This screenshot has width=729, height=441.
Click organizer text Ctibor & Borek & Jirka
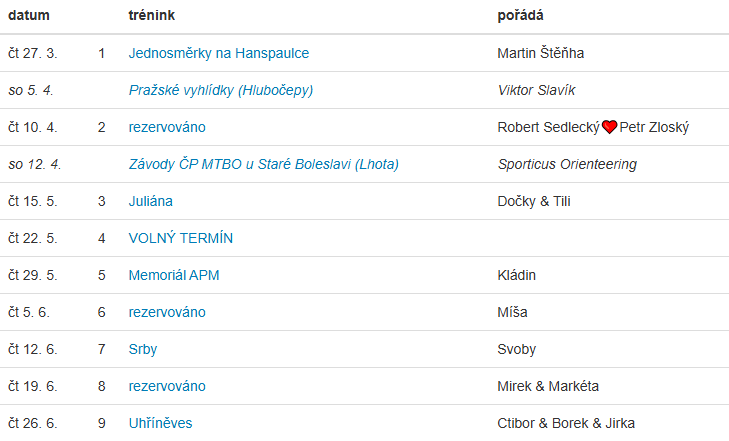click(x=566, y=423)
